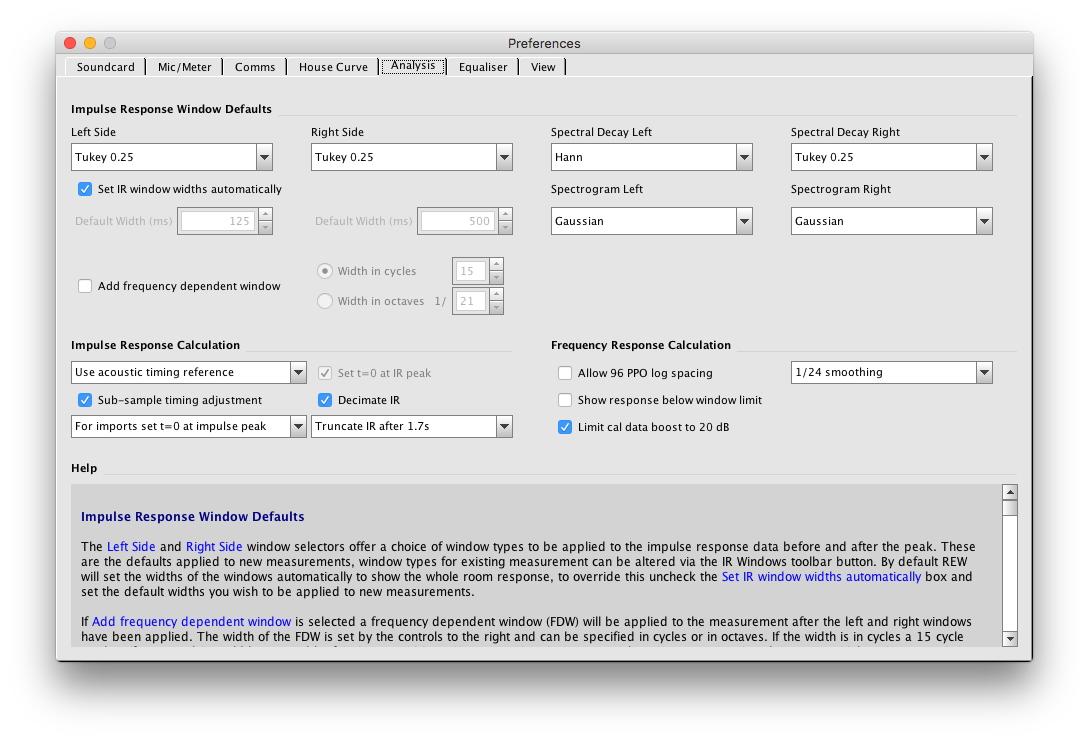This screenshot has width=1089, height=742.
Task: Switch to the House Curve tab
Action: pyautogui.click(x=333, y=66)
